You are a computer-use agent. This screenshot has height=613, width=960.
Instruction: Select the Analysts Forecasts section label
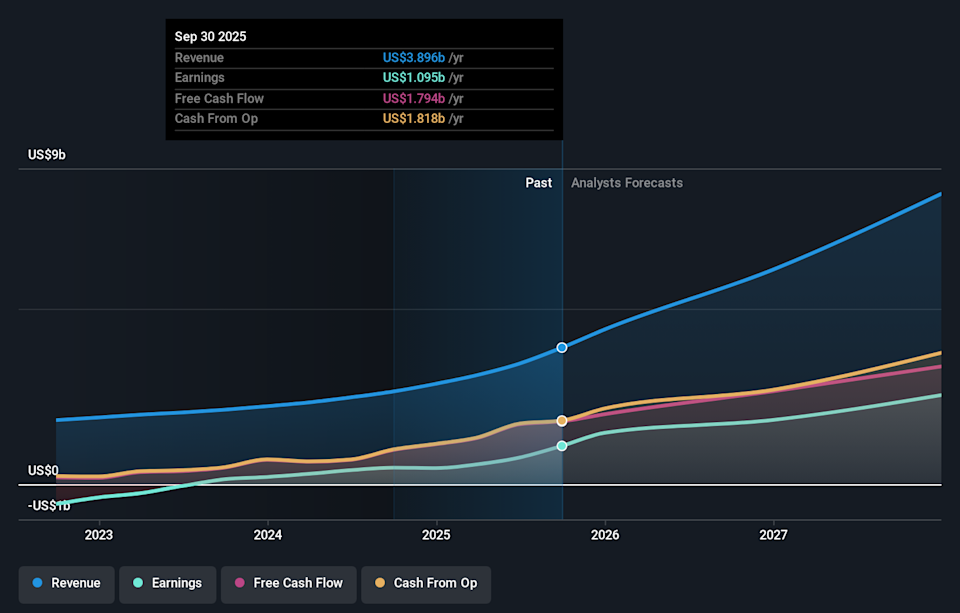(626, 182)
